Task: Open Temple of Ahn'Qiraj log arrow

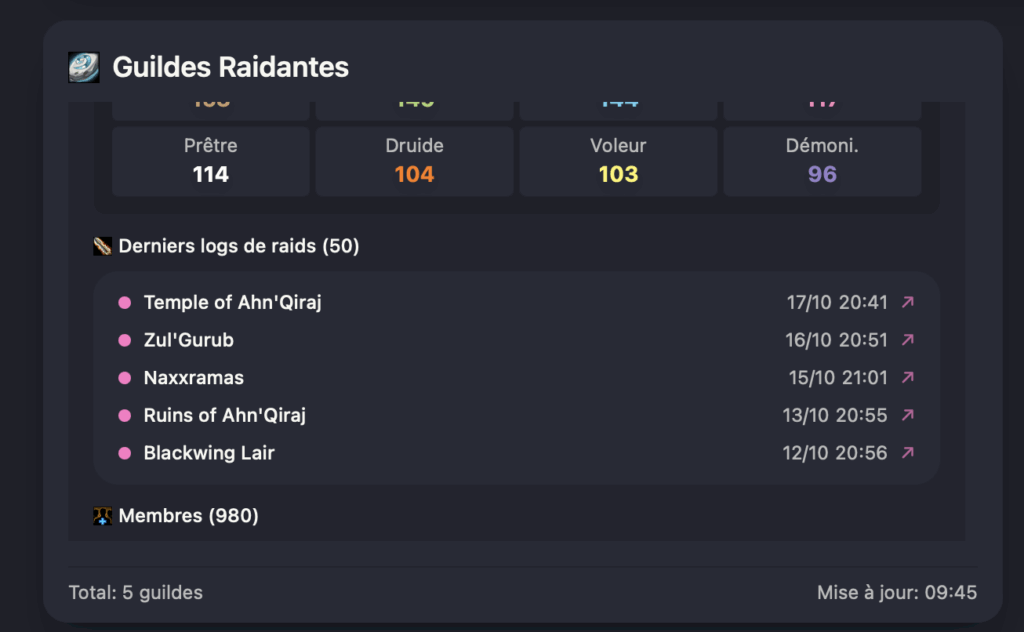Action: [908, 302]
